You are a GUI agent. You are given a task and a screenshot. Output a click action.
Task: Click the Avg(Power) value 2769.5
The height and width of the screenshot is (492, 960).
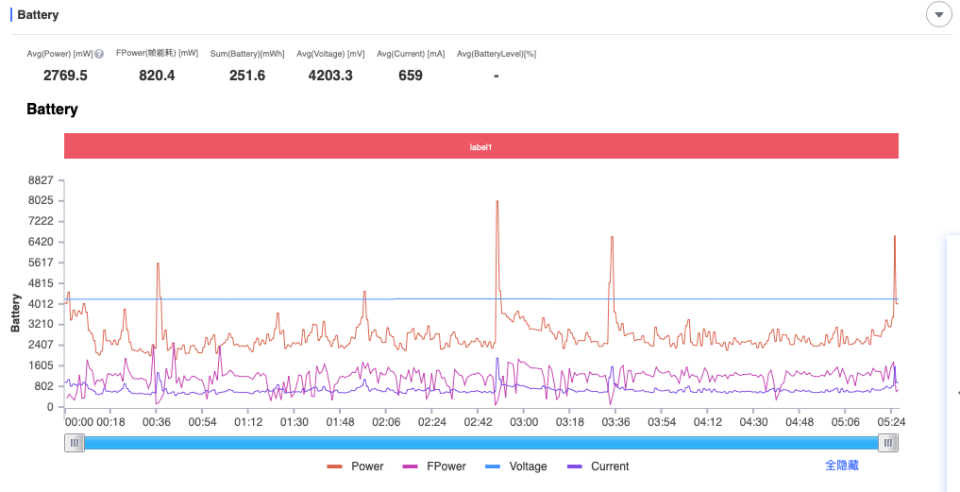click(x=66, y=75)
